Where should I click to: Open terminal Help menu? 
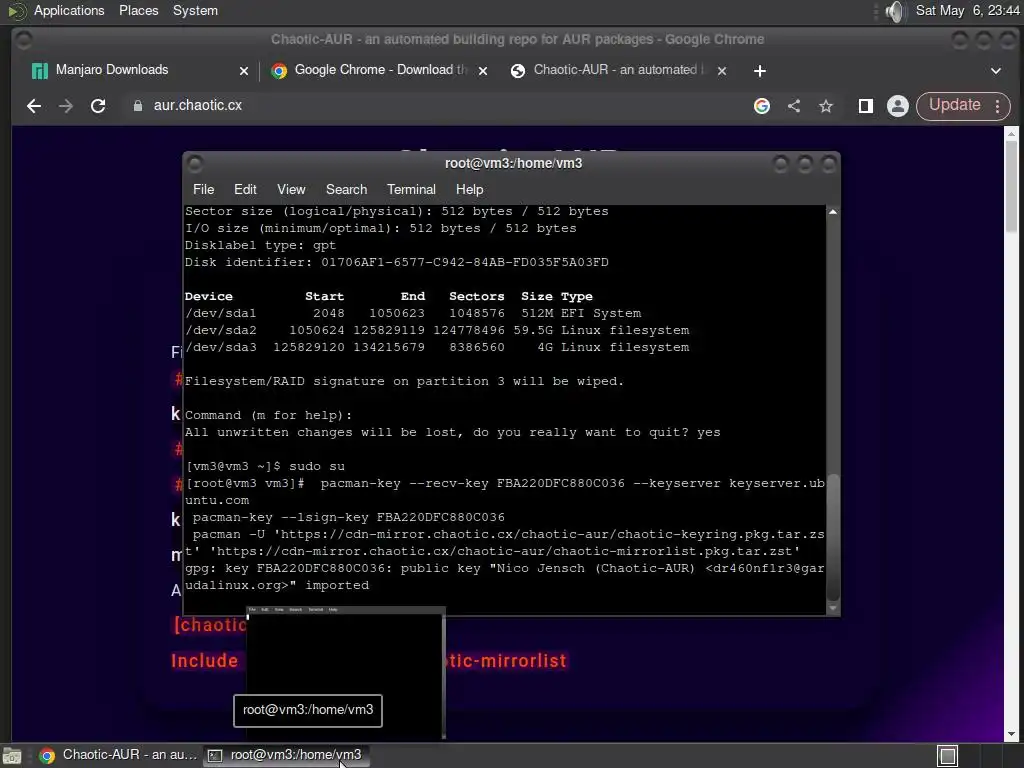coord(470,189)
